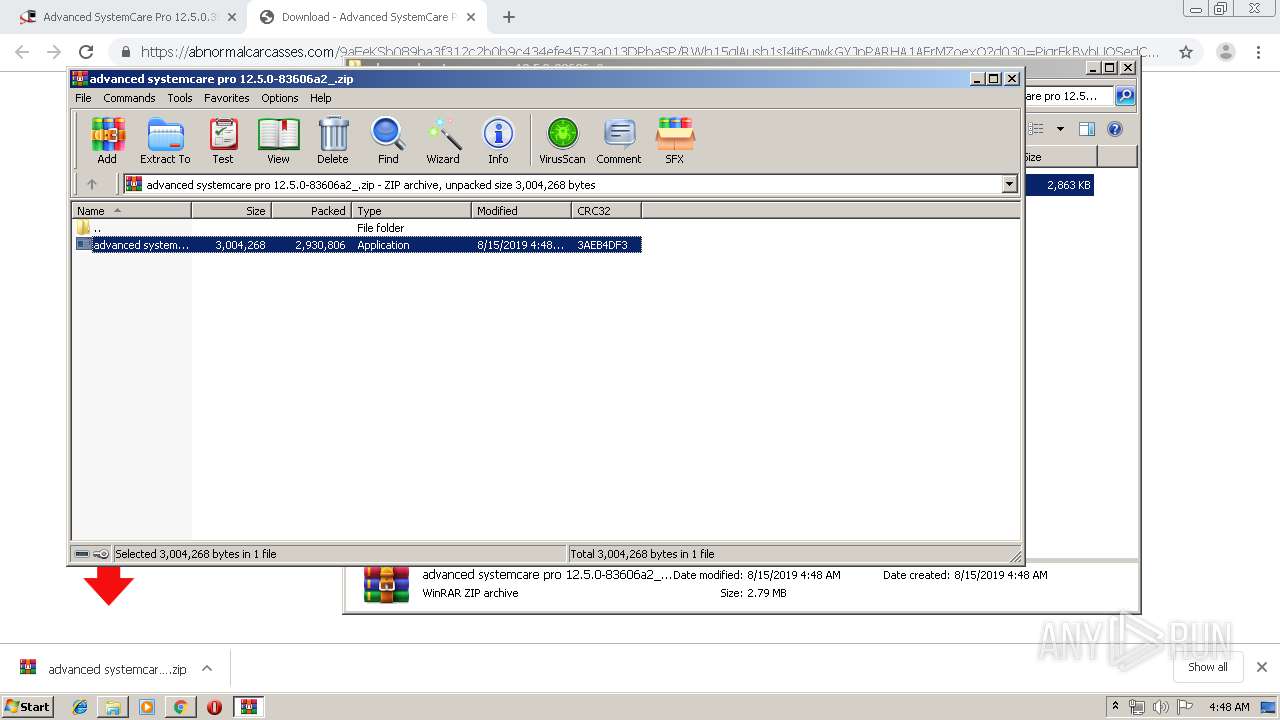
Task: Create SFX self-extracting archive
Action: [x=675, y=140]
